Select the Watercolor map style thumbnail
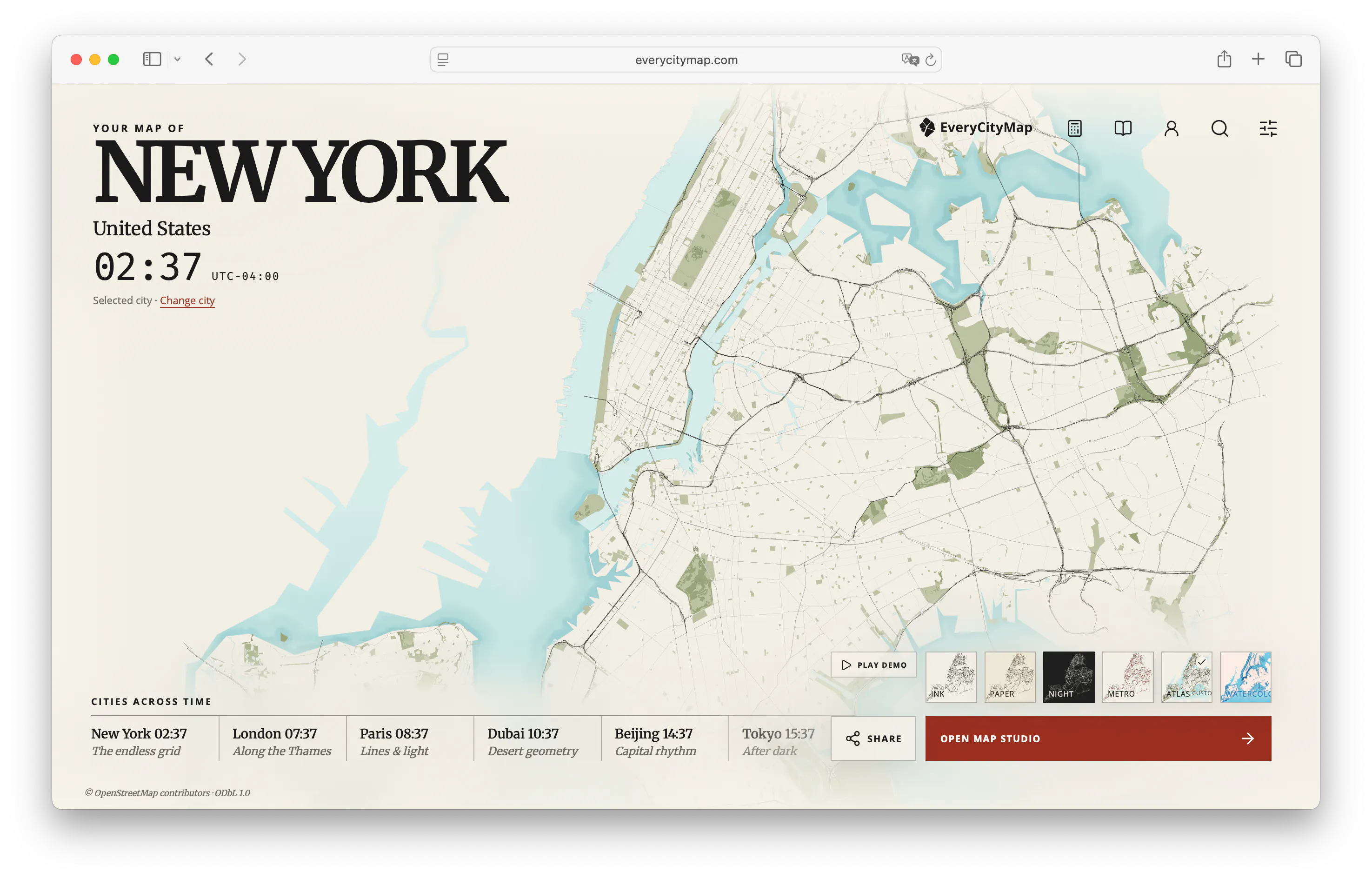The width and height of the screenshot is (1372, 878). [1245, 677]
